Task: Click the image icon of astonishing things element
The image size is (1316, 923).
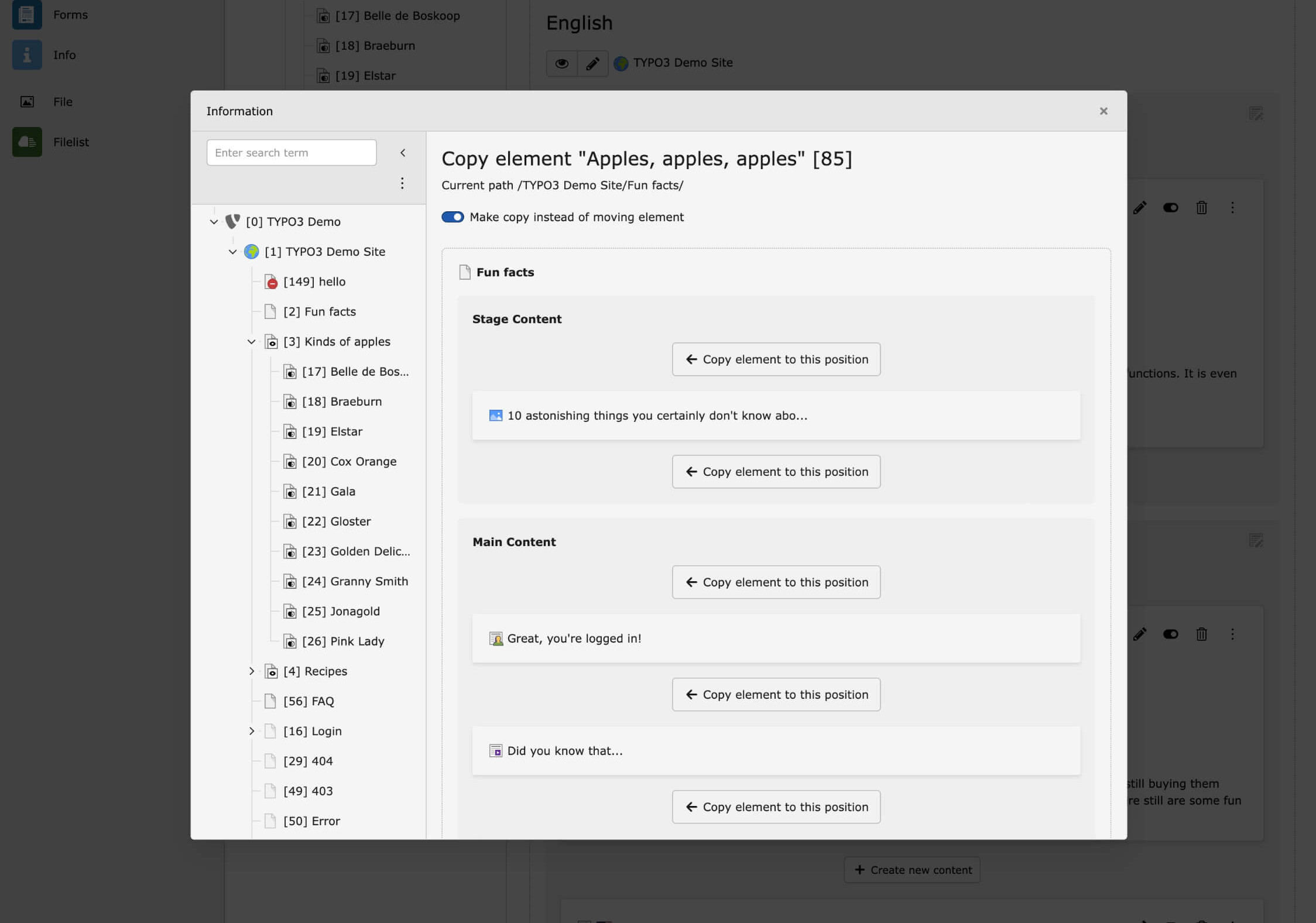Action: click(x=495, y=416)
